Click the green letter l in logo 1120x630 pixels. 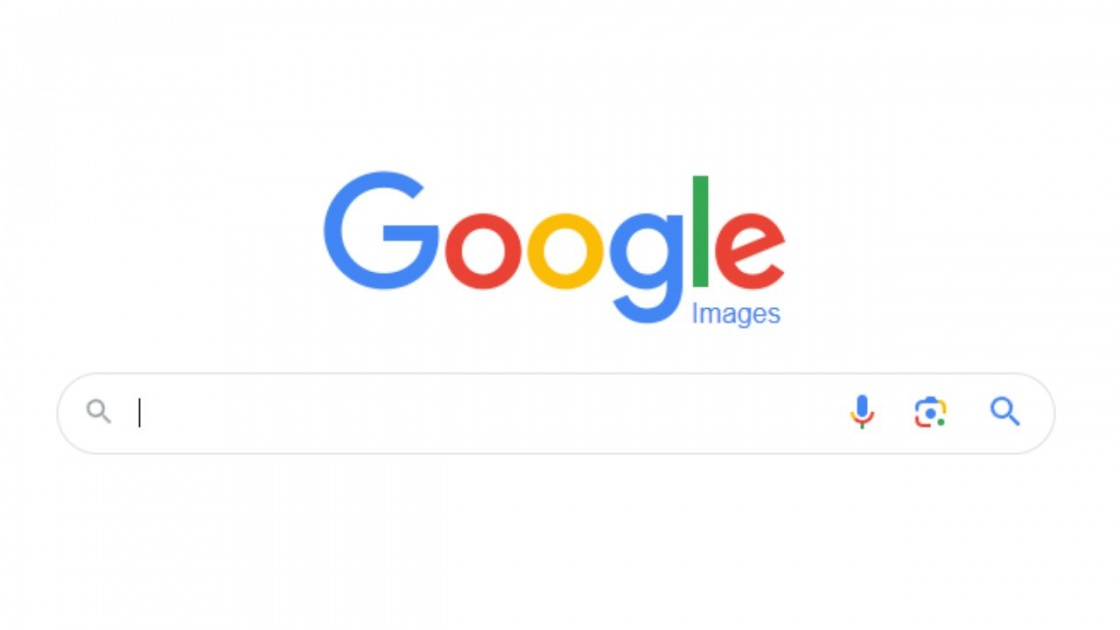pyautogui.click(x=700, y=231)
